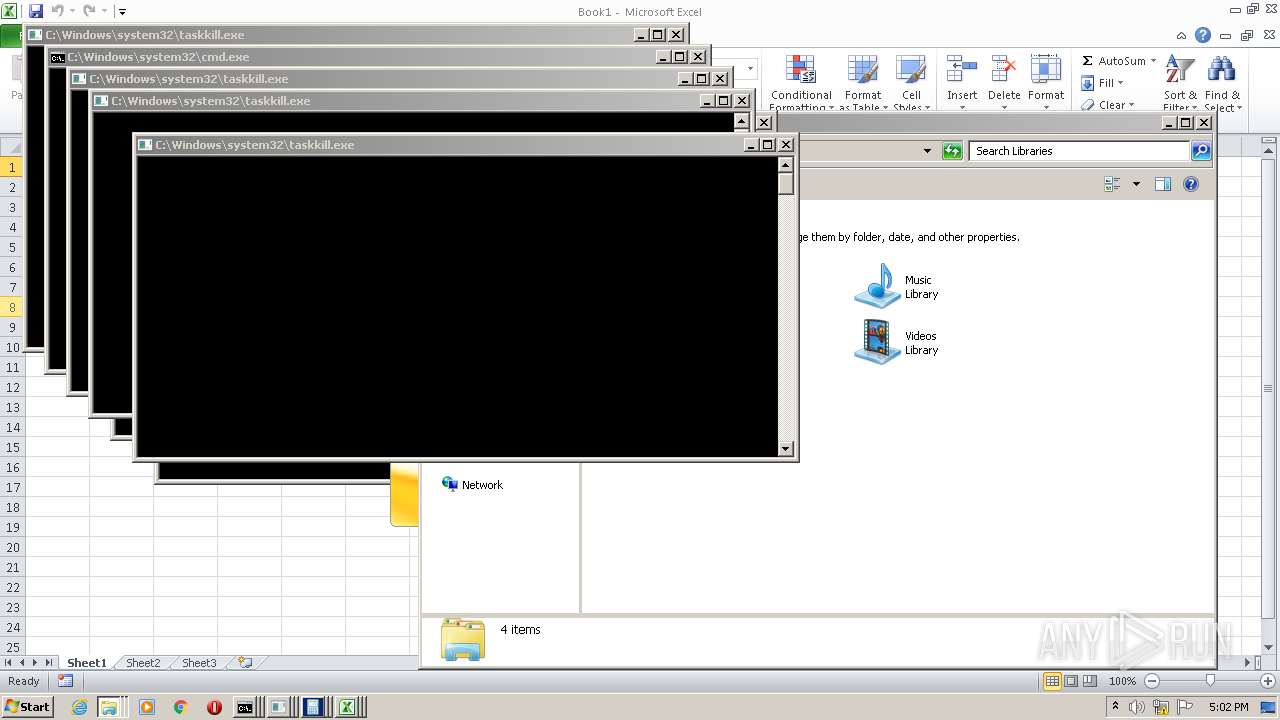The width and height of the screenshot is (1280, 720).
Task: Open the Videos Library
Action: pos(897,343)
